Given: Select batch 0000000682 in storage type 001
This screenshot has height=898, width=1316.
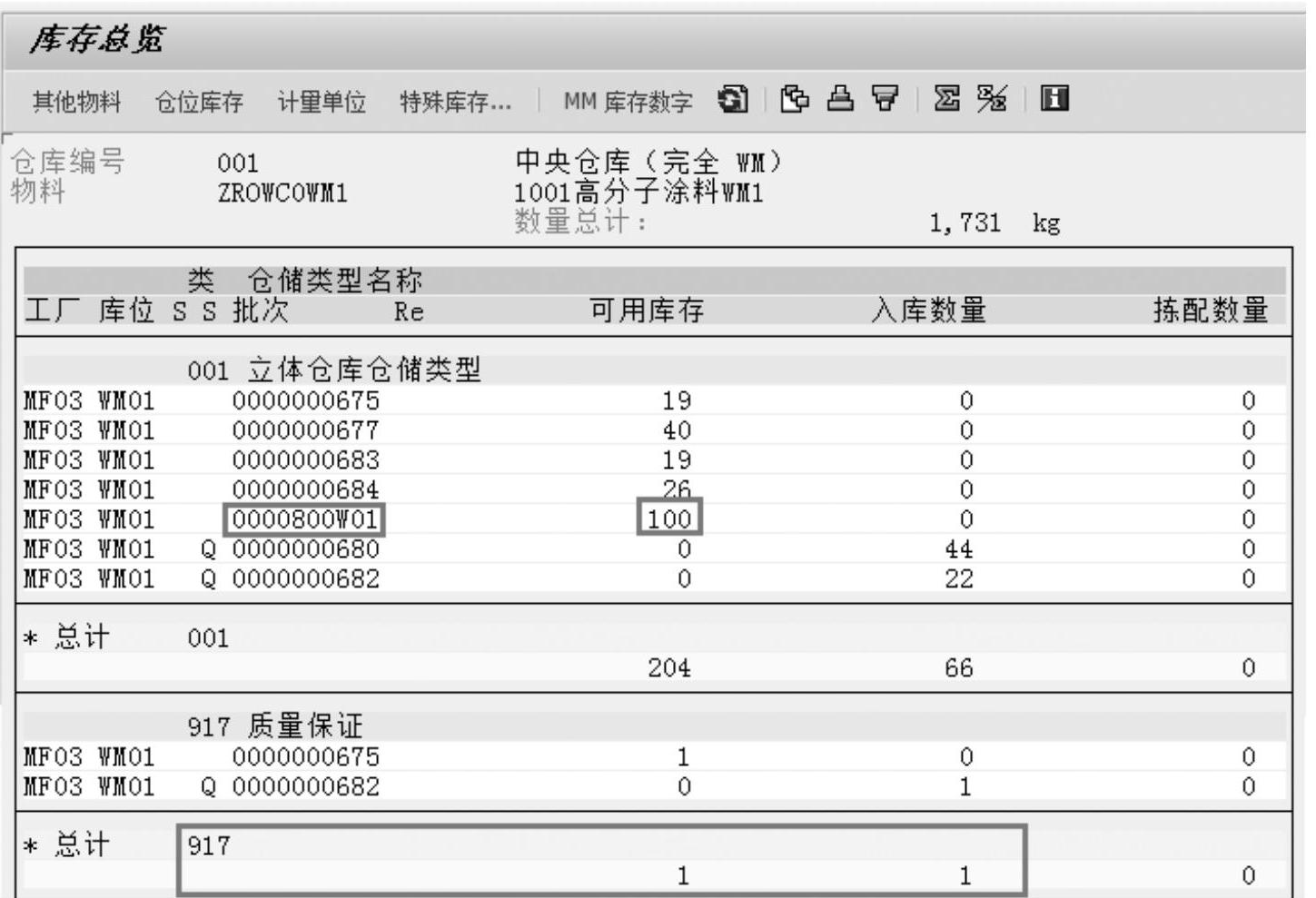Looking at the screenshot, I should point(306,579).
